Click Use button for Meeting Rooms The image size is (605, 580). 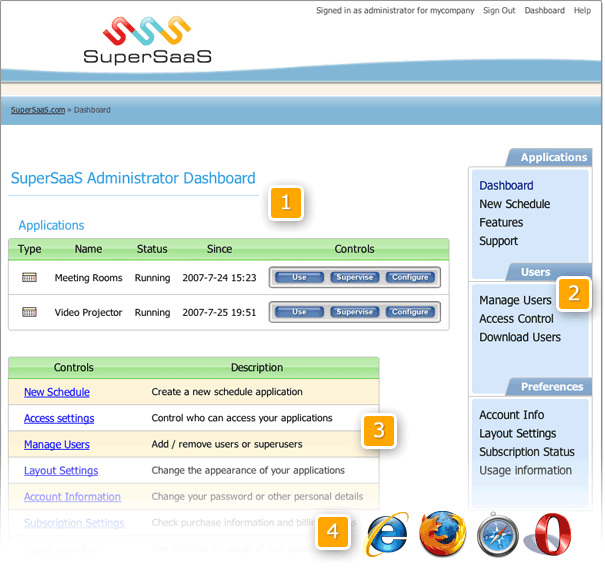[299, 277]
